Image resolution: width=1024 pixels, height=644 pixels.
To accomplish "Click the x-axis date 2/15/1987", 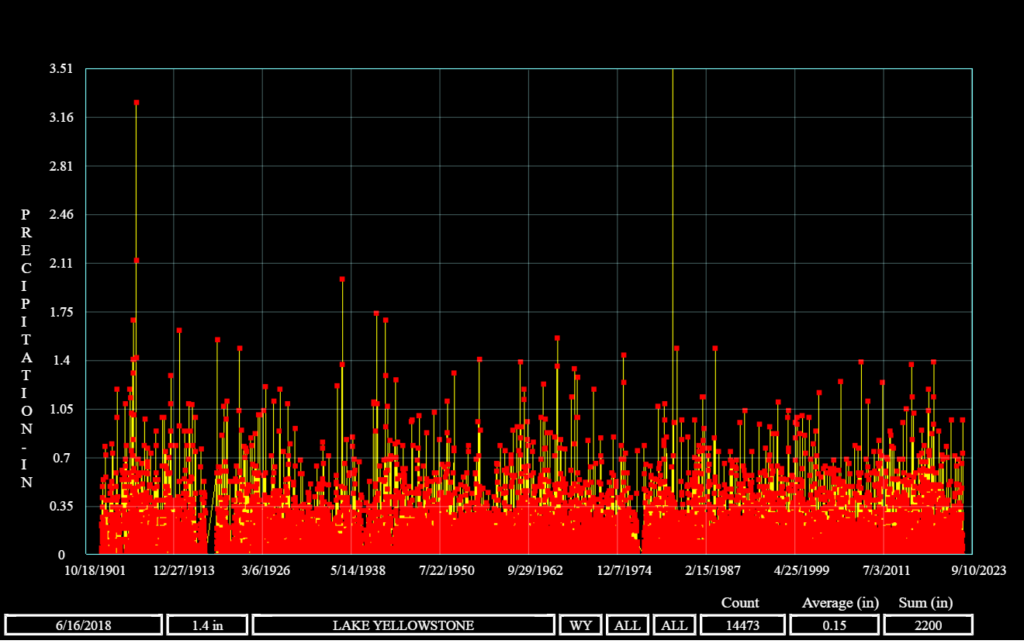I will pyautogui.click(x=712, y=570).
